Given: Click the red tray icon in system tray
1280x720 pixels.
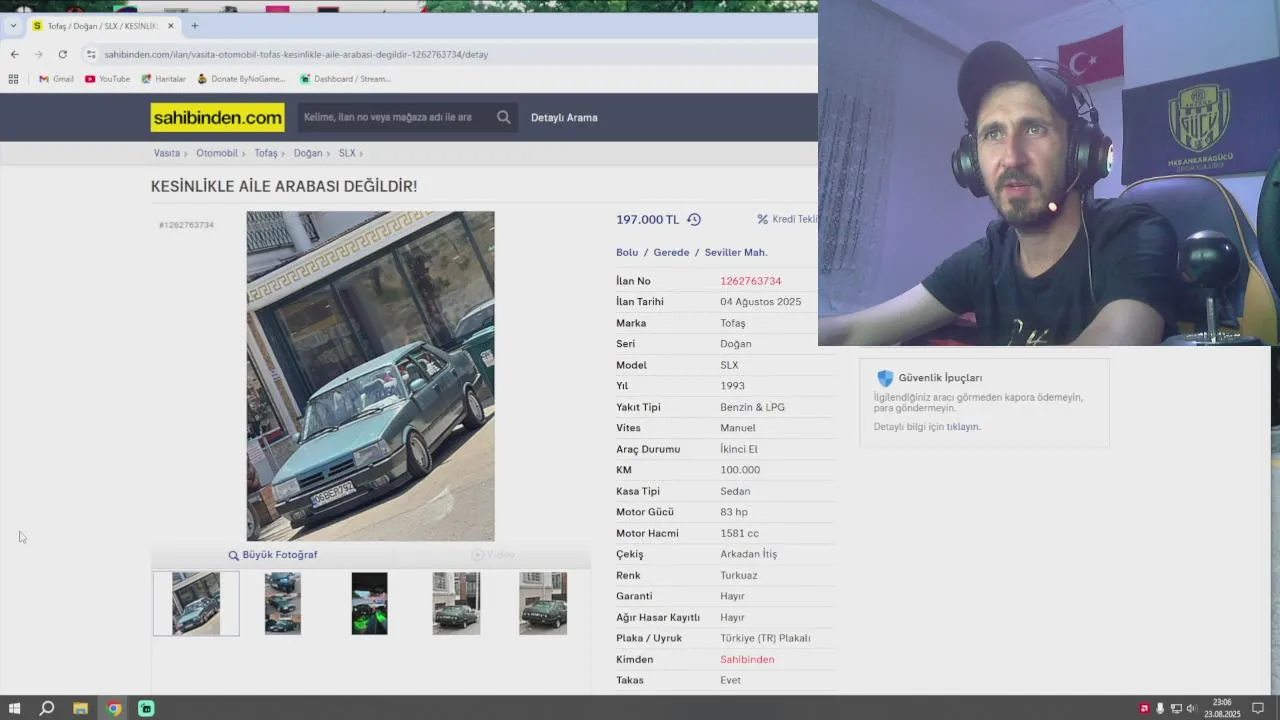Looking at the screenshot, I should point(1145,708).
